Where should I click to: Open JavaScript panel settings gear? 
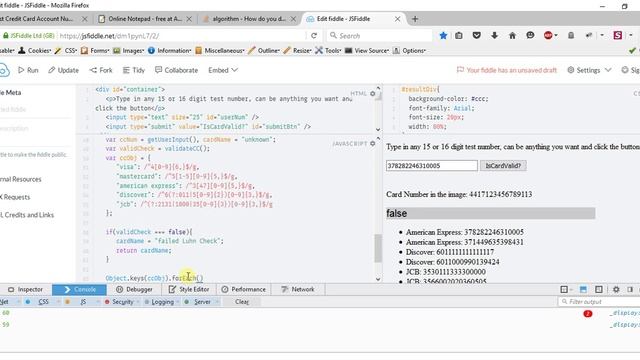[x=373, y=144]
